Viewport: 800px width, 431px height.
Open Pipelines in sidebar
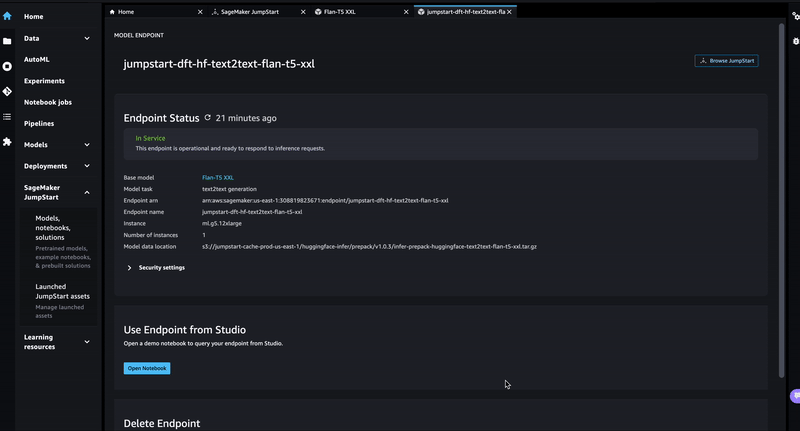click(x=39, y=123)
